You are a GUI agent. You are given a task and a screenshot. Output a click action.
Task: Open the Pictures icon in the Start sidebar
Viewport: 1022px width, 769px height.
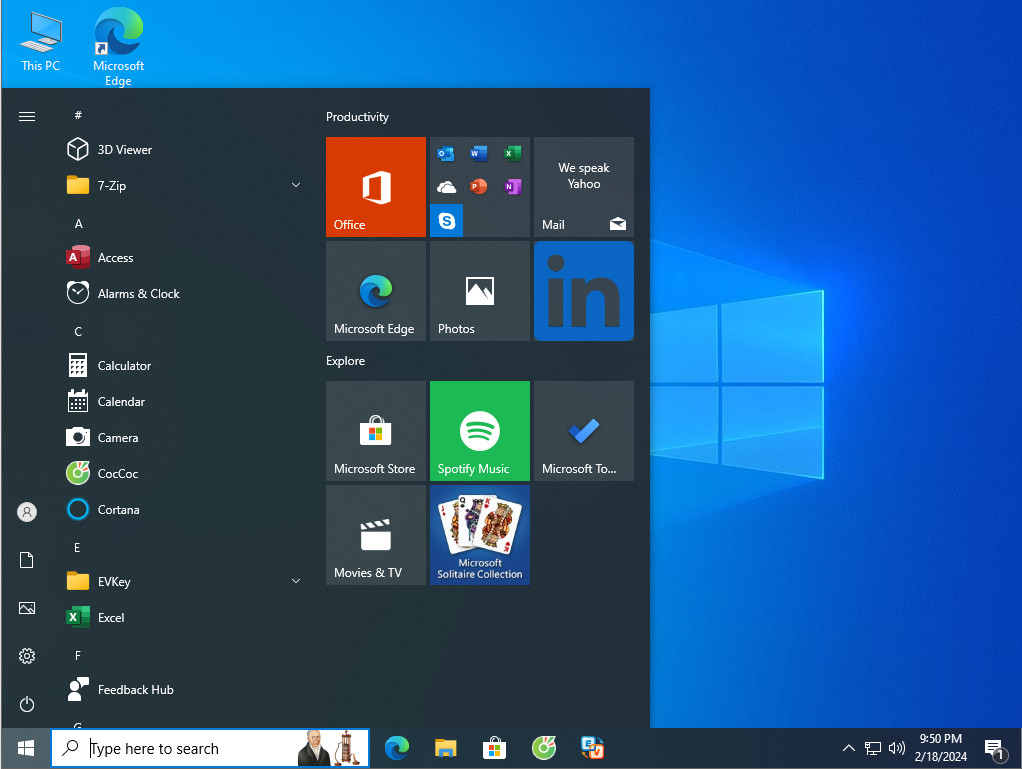(26, 608)
